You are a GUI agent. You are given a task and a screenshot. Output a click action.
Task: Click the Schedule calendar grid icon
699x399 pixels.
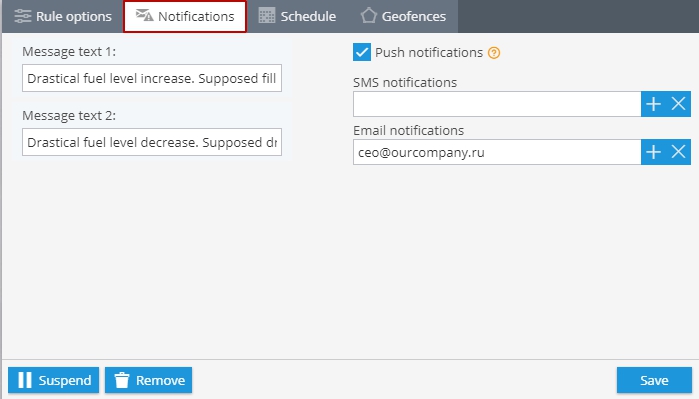coord(267,16)
